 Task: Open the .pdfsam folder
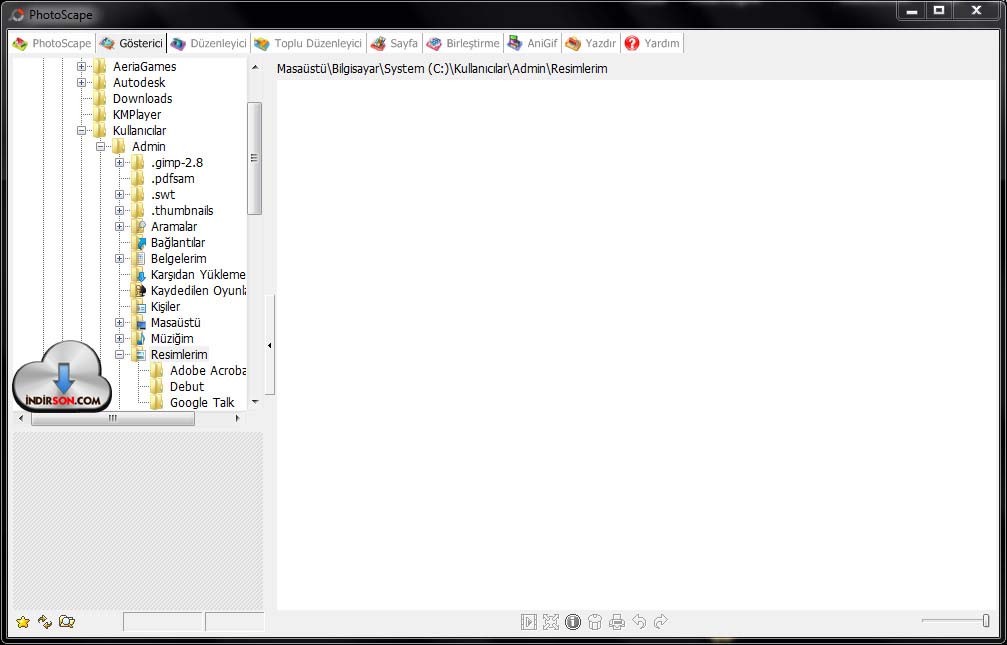pyautogui.click(x=173, y=179)
